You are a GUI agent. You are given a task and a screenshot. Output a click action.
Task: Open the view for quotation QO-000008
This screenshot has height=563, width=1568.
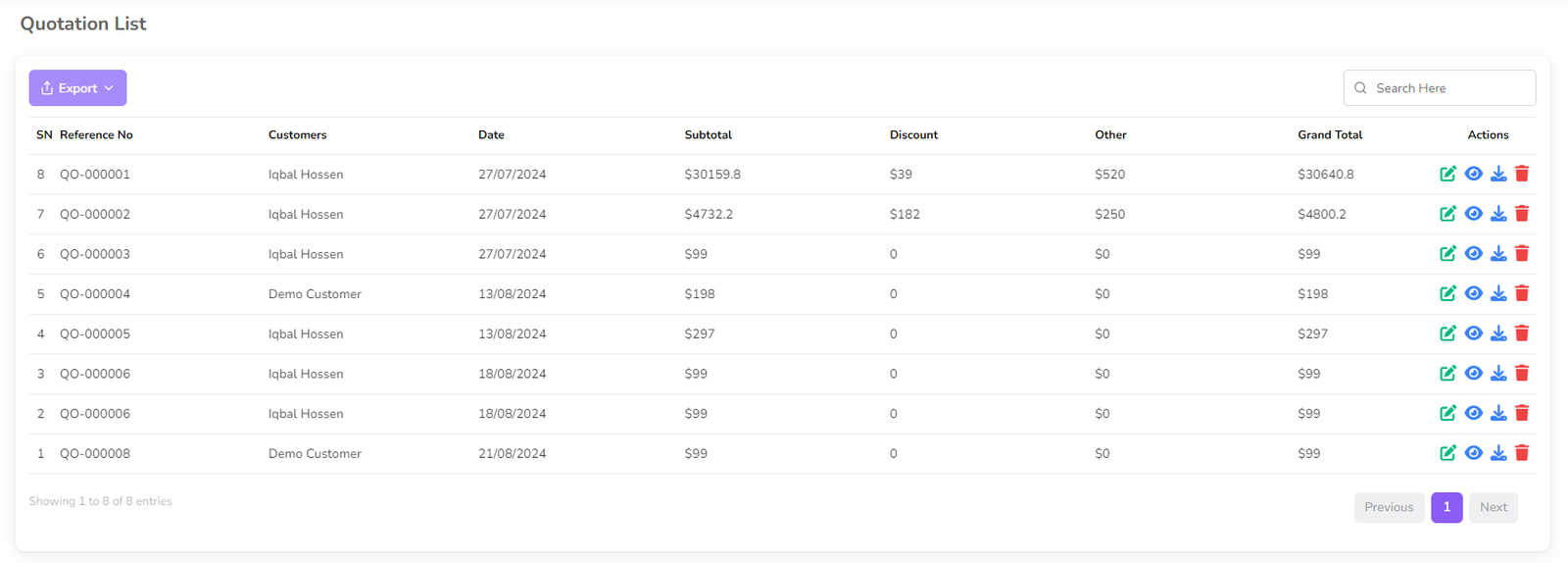(1473, 453)
